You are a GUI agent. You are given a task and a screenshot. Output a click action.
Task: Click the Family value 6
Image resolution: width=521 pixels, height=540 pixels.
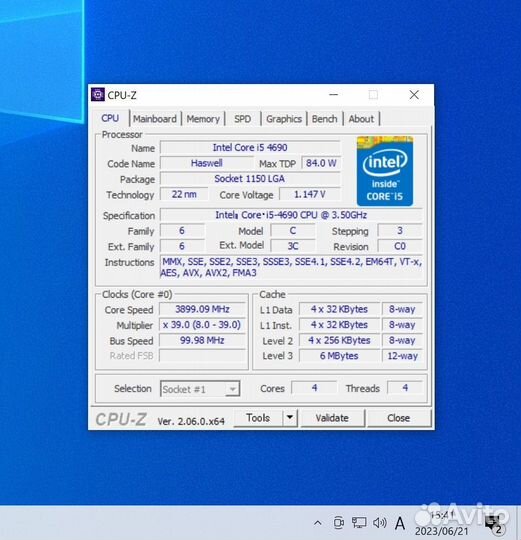[182, 231]
